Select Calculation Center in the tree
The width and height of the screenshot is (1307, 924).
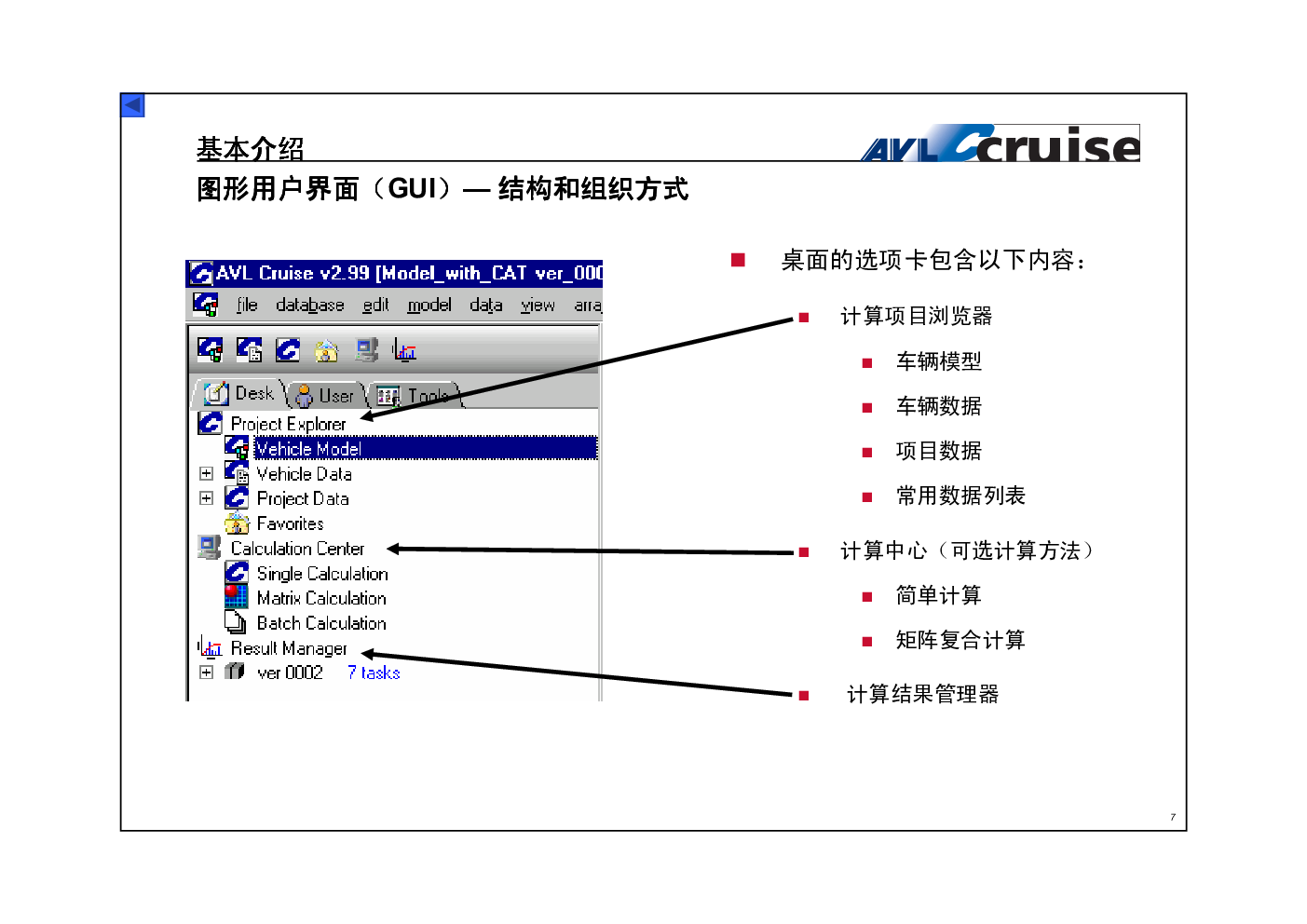(x=297, y=549)
